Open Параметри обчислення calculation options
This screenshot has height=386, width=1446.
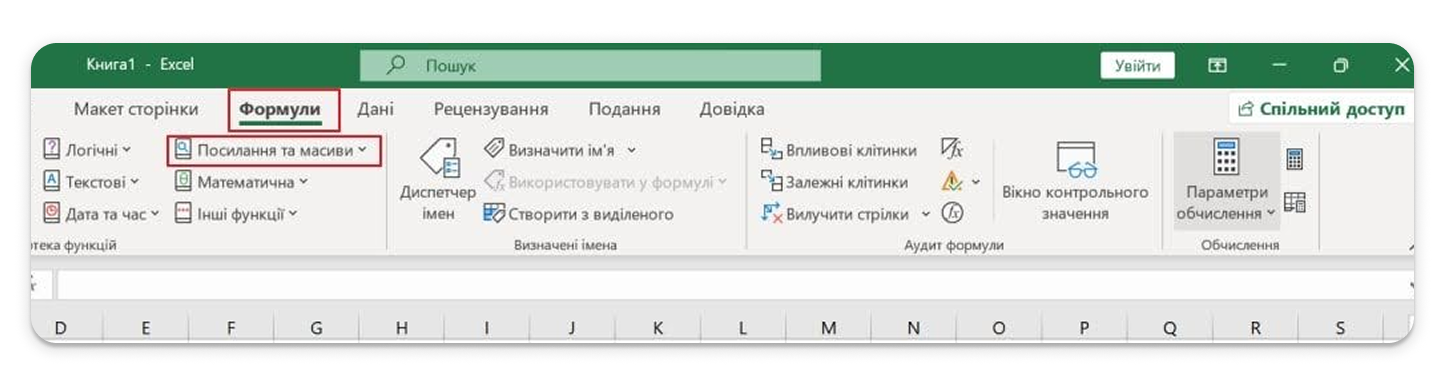click(1226, 180)
